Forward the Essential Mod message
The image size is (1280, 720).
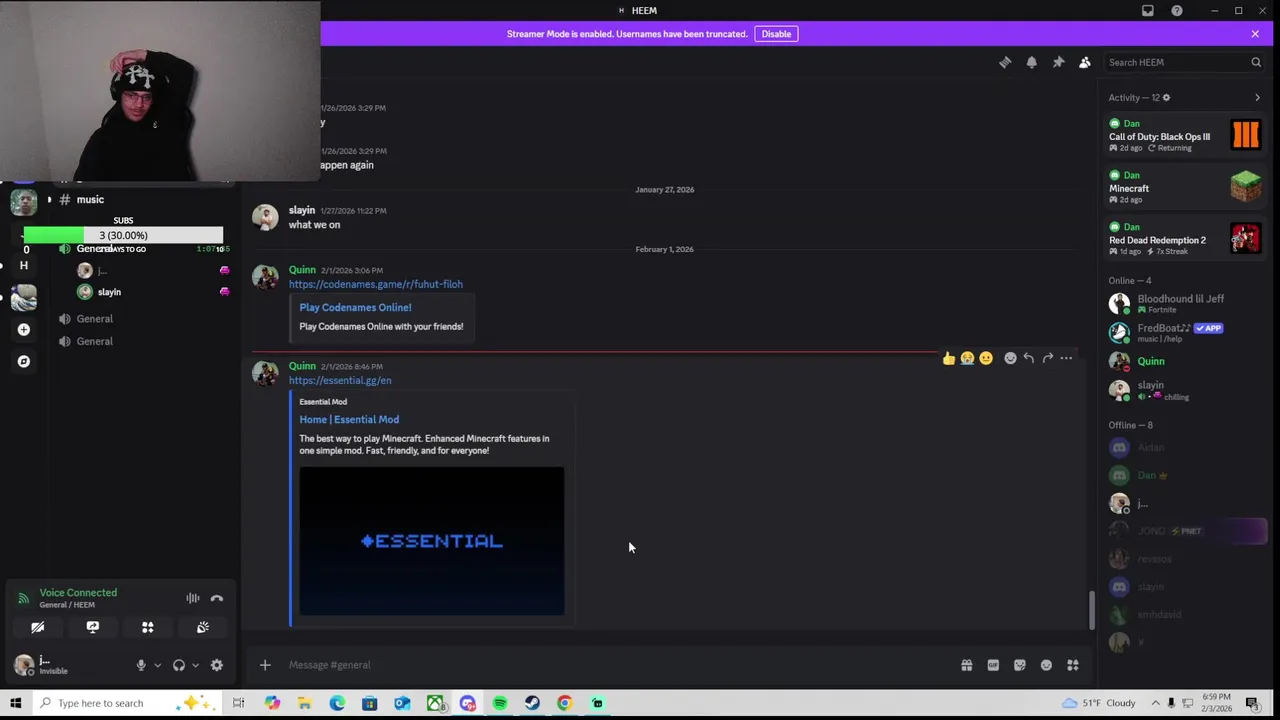(x=1047, y=358)
